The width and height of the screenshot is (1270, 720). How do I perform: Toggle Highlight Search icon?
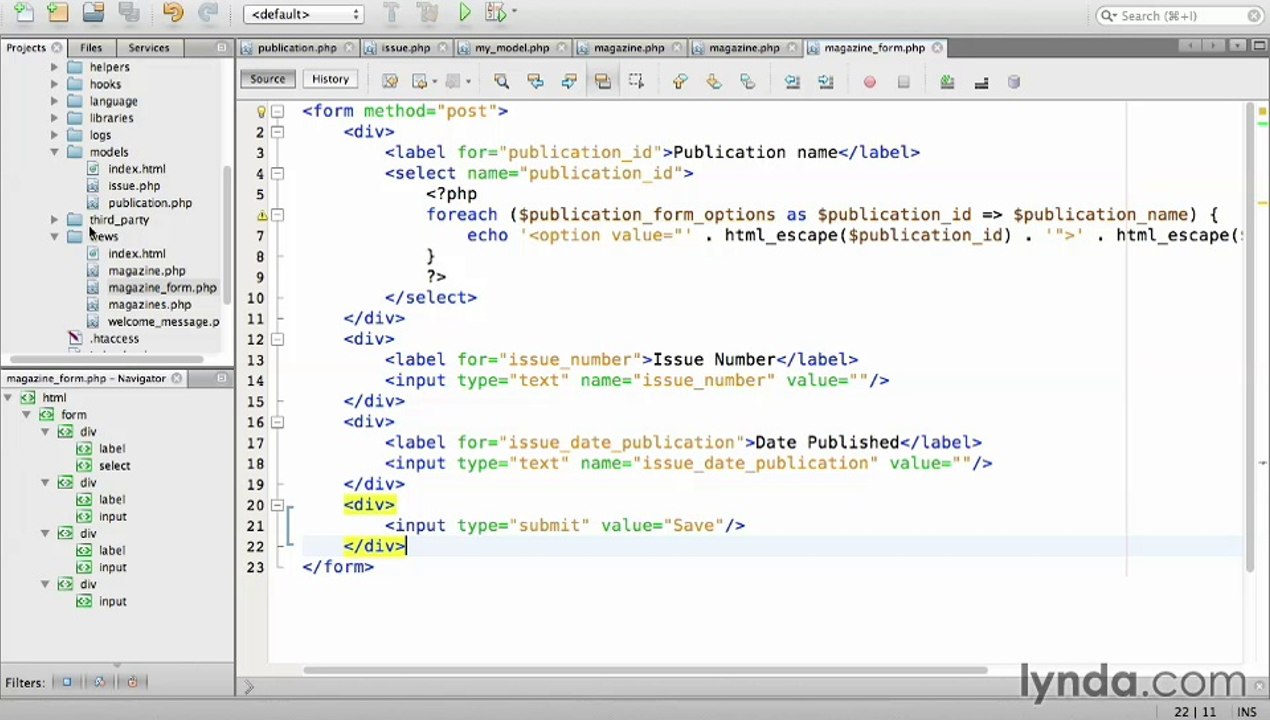pyautogui.click(x=602, y=81)
